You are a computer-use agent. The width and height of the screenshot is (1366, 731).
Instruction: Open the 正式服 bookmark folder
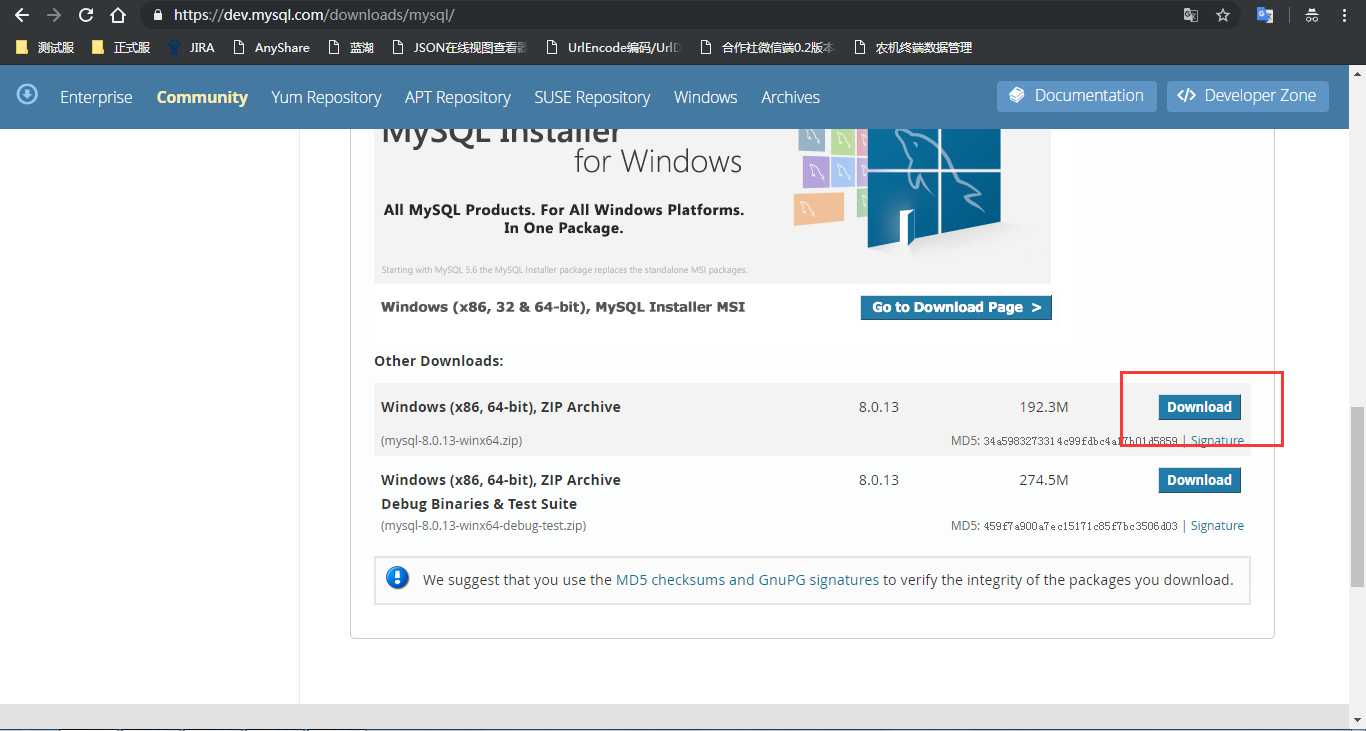click(x=120, y=47)
